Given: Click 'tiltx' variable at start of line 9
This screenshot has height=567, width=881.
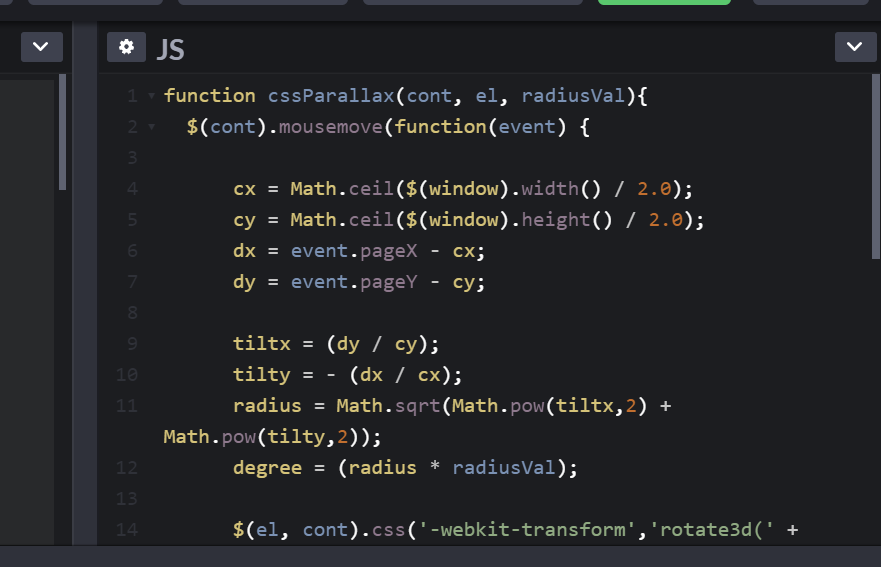Looking at the screenshot, I should pos(262,343).
